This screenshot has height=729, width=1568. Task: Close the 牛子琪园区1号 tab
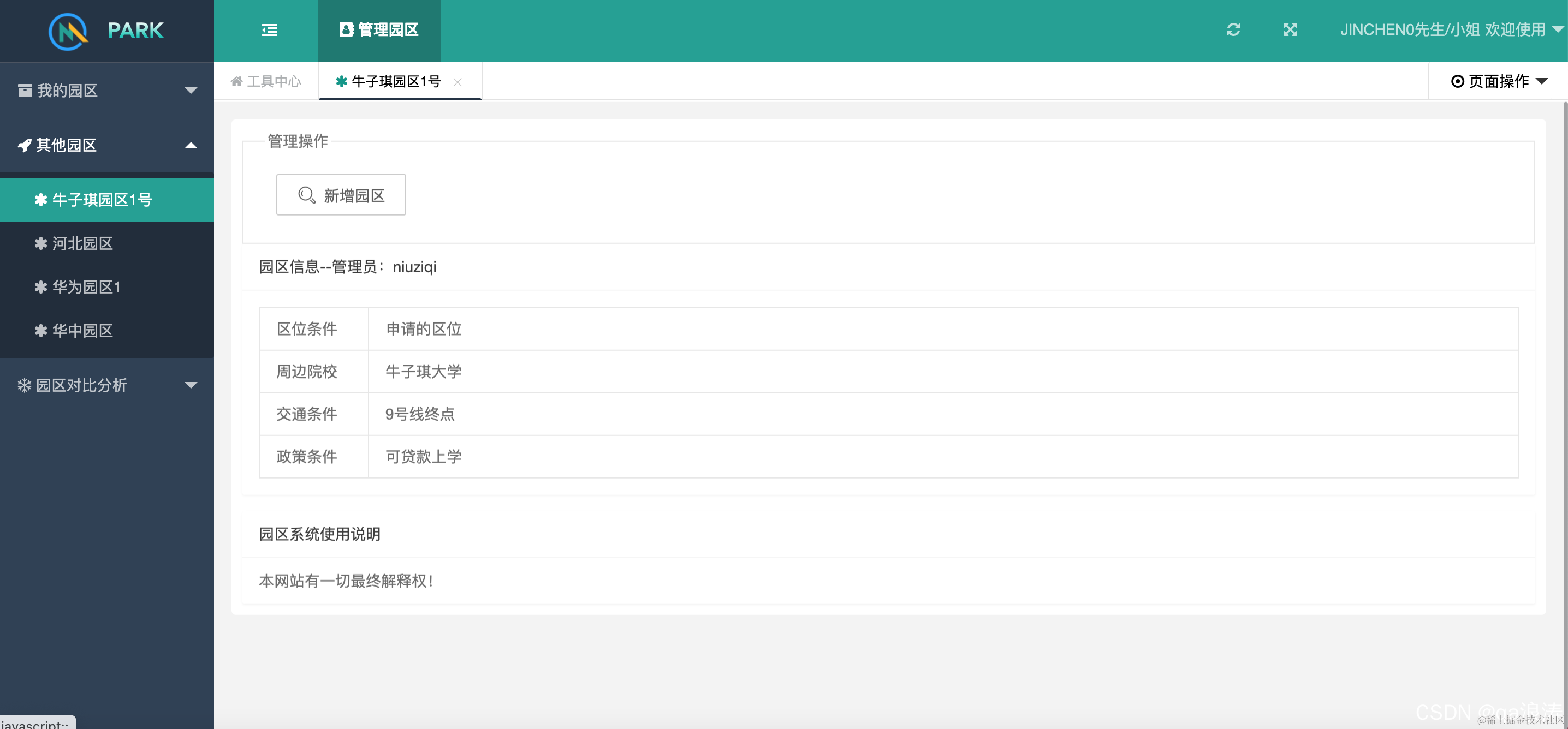458,82
